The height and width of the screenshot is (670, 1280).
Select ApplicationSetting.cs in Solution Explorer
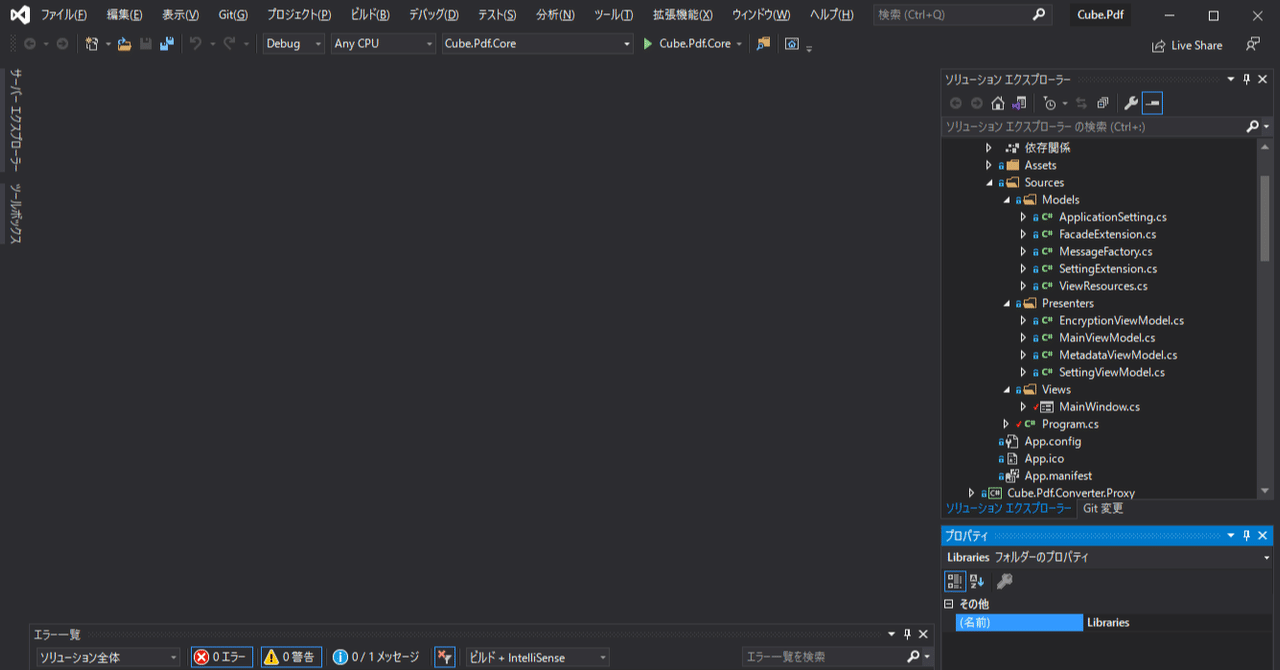[x=1112, y=217]
